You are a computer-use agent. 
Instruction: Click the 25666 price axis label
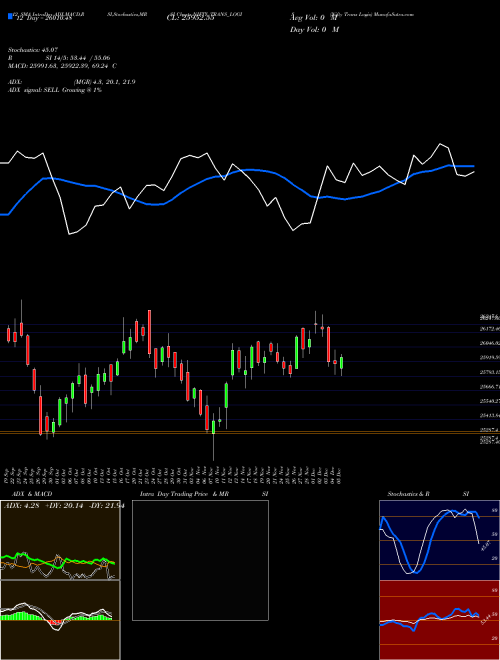click(489, 386)
